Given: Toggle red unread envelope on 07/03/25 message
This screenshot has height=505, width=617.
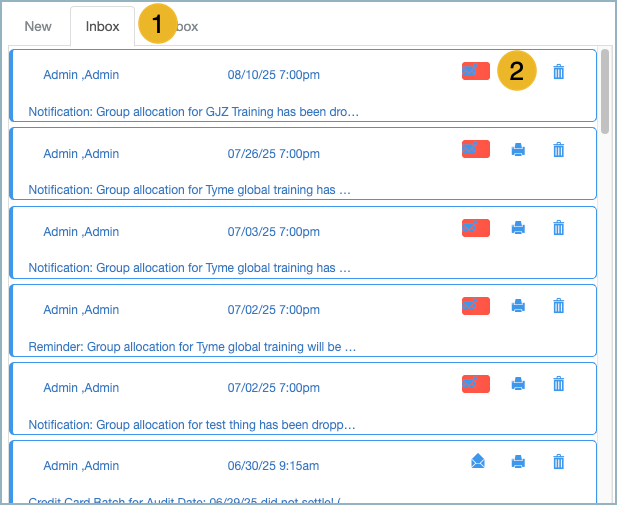Looking at the screenshot, I should (x=475, y=227).
